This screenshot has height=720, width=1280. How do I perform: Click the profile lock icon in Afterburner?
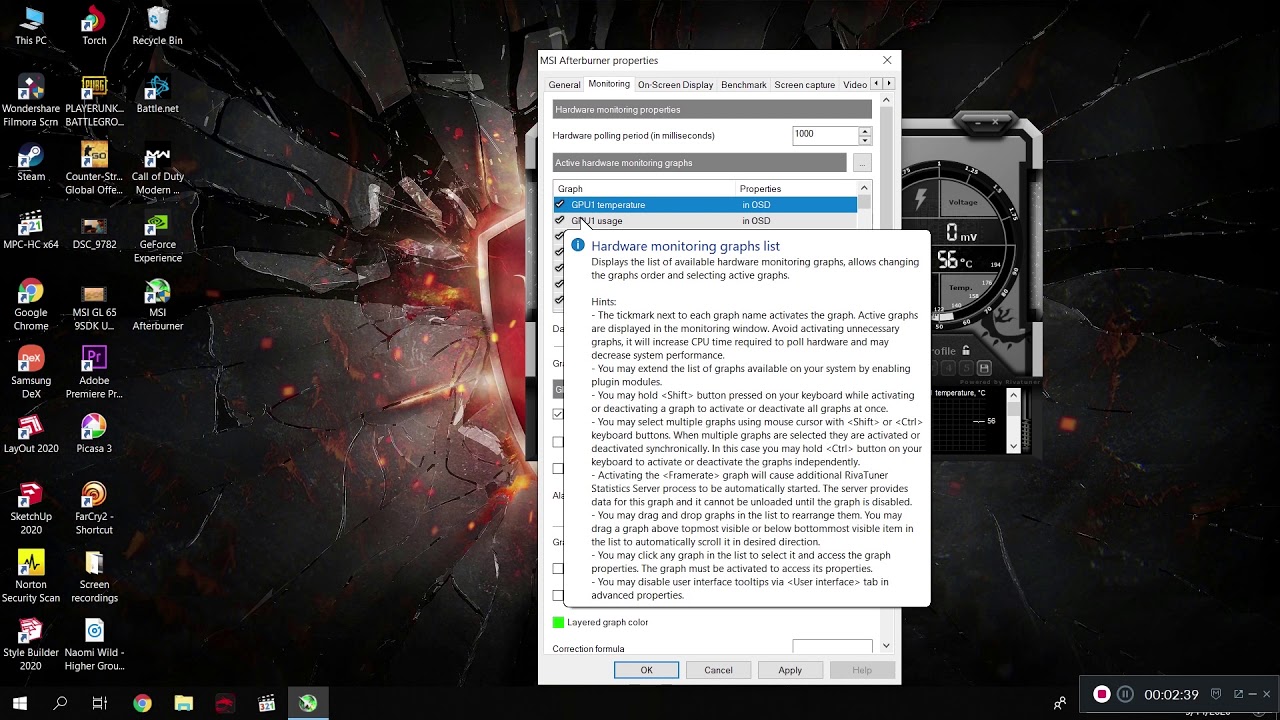(x=966, y=351)
